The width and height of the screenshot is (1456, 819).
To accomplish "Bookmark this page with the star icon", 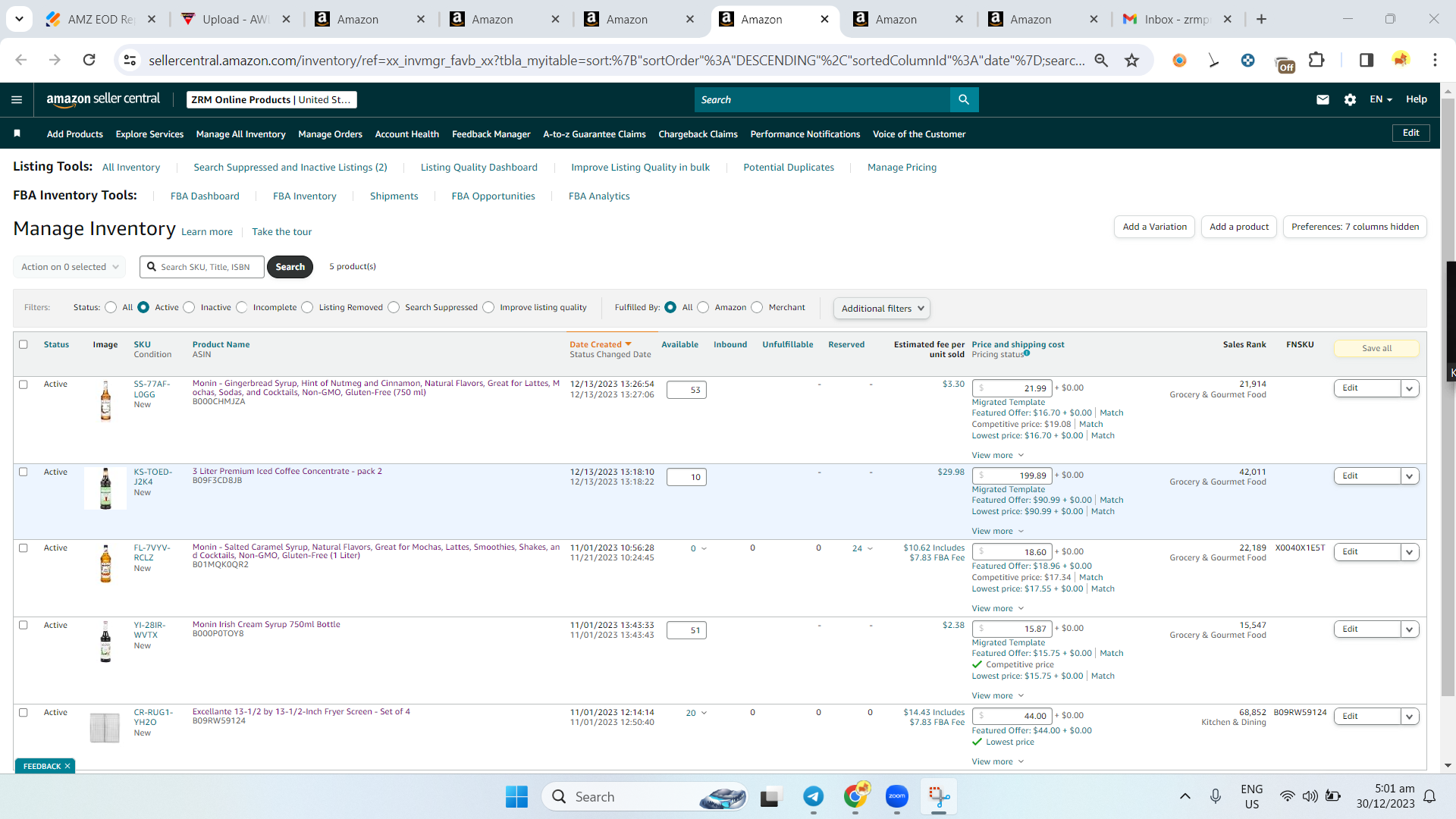I will pyautogui.click(x=1132, y=60).
